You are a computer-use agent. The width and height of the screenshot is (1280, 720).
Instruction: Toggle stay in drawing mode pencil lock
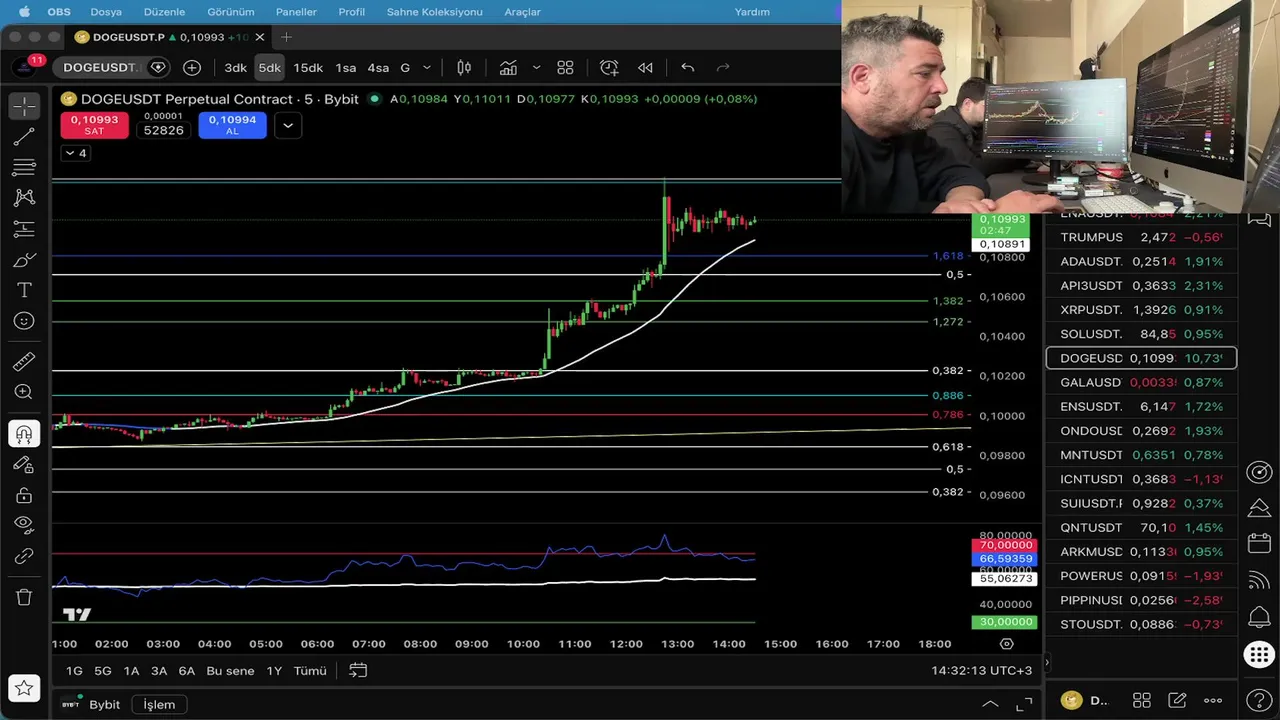click(24, 465)
